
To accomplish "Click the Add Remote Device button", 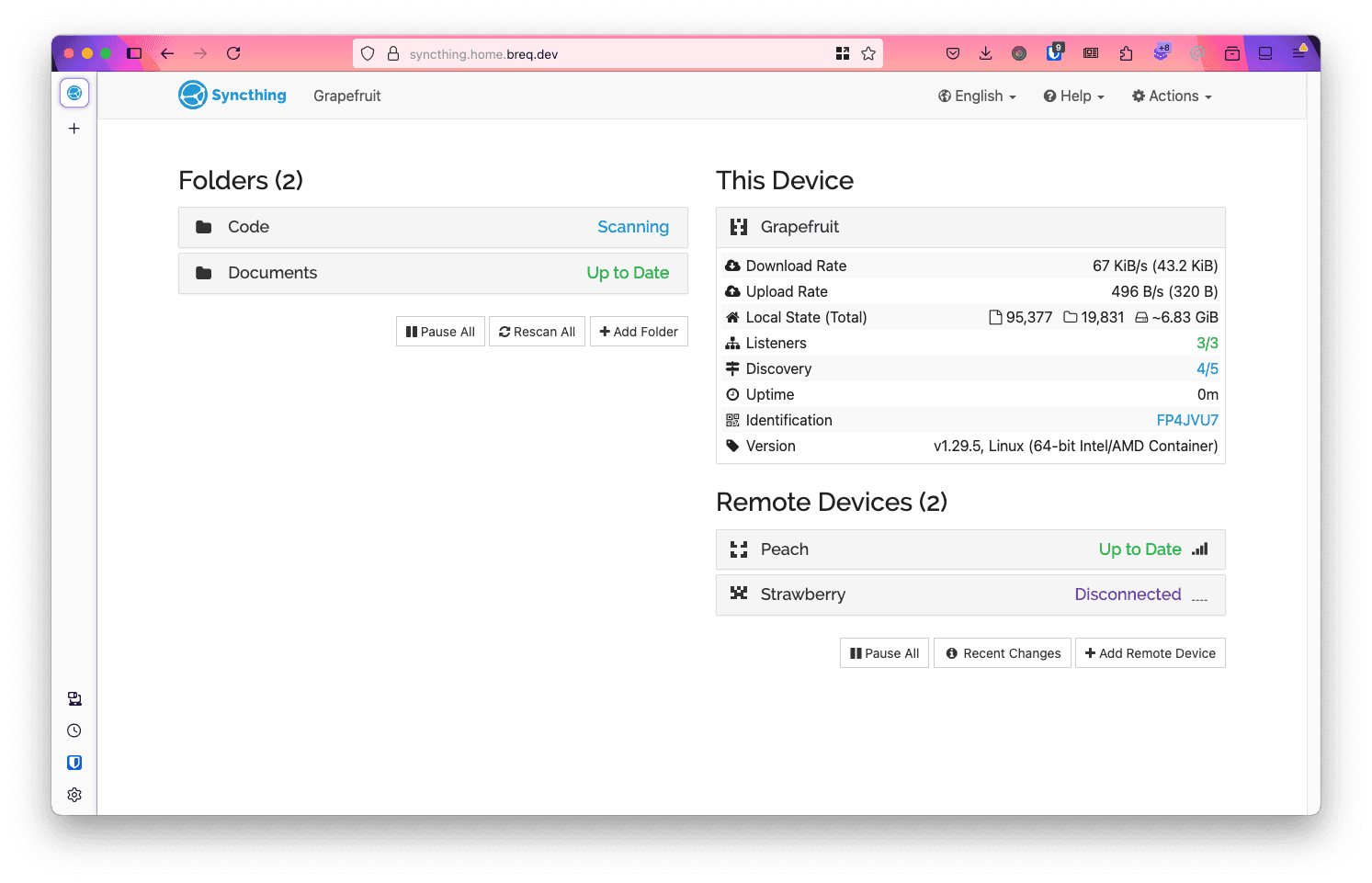I will (x=1150, y=653).
